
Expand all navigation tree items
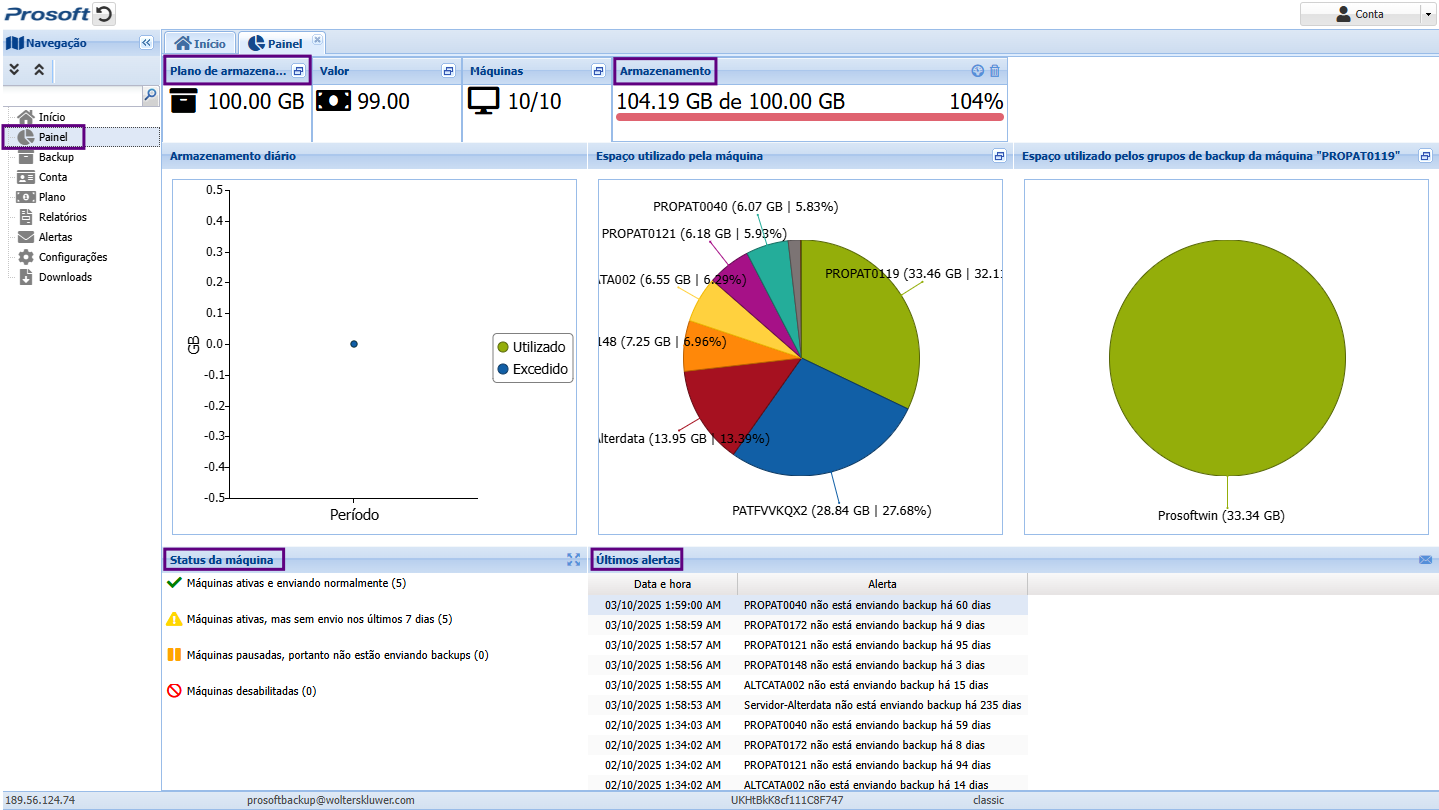14,70
